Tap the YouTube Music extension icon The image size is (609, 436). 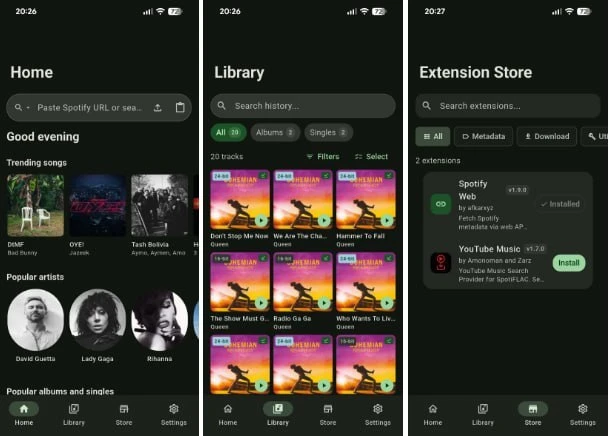pyautogui.click(x=441, y=263)
